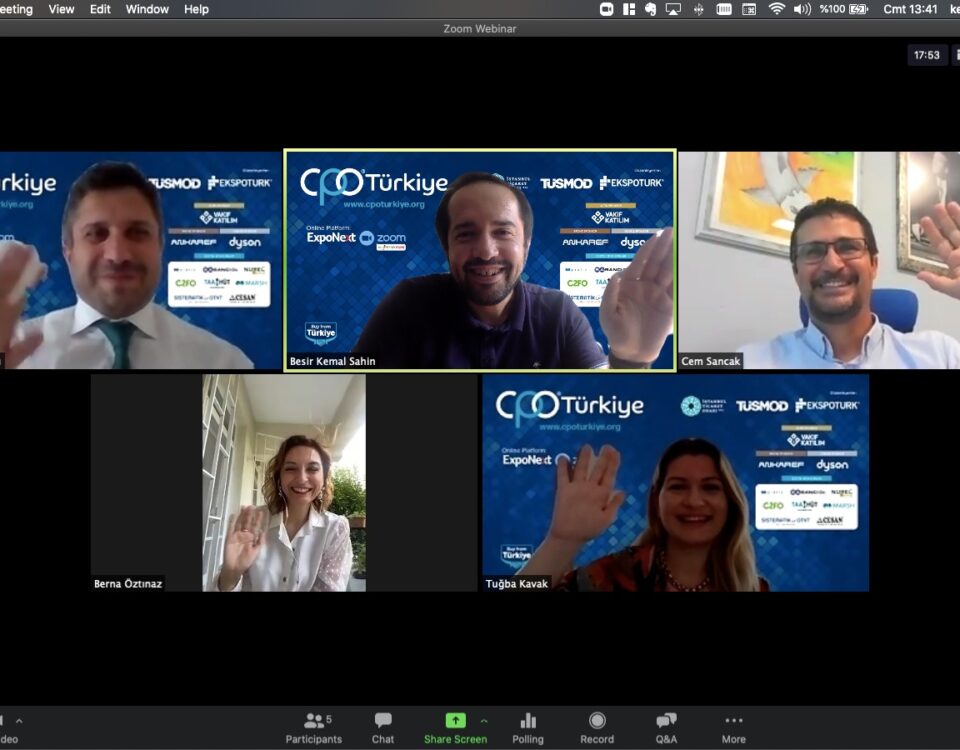The image size is (960, 750).
Task: Expand Share Screen options caret
Action: point(484,720)
